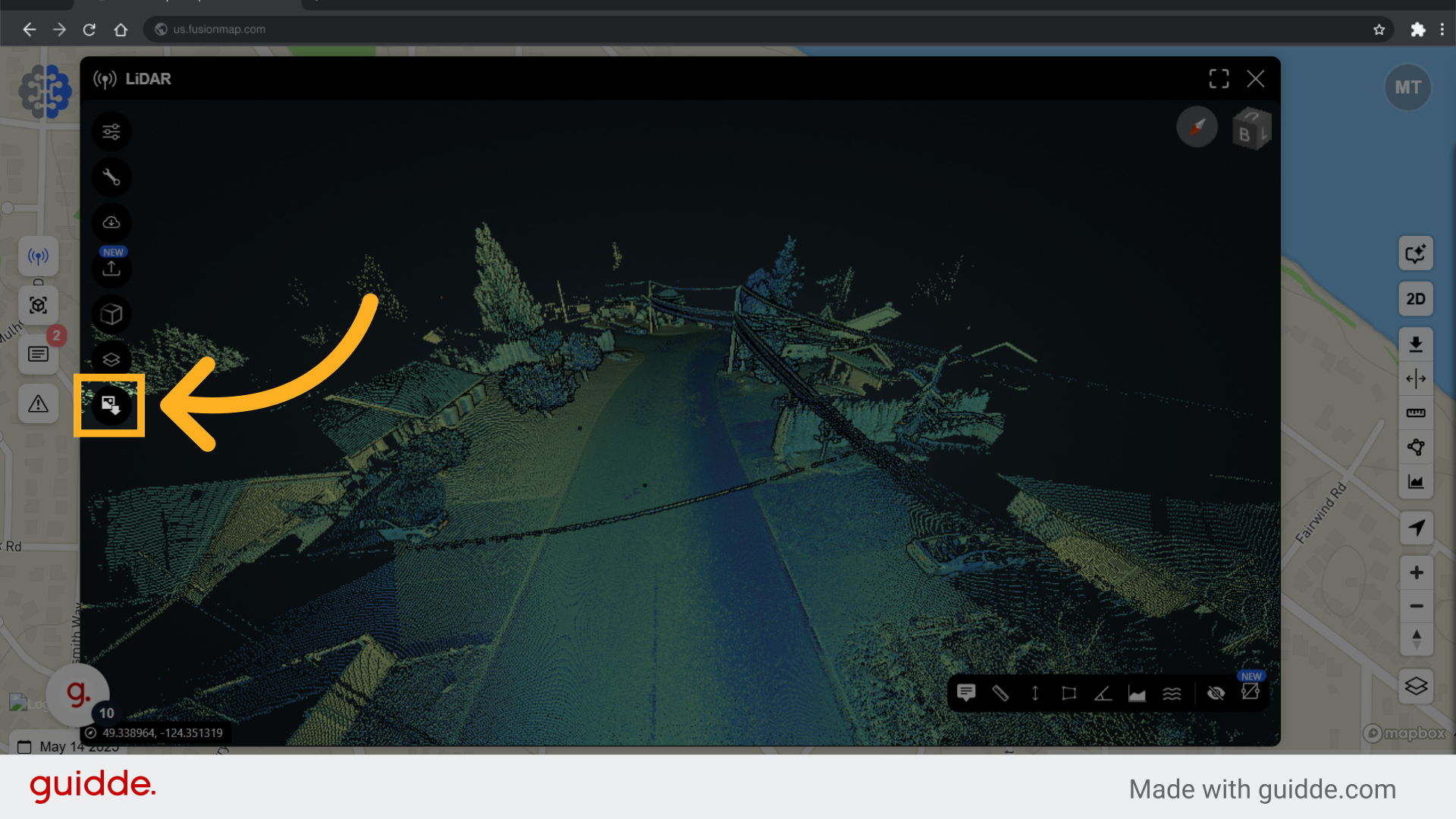The height and width of the screenshot is (819, 1456).
Task: Switch map to 2D view
Action: 1416,299
